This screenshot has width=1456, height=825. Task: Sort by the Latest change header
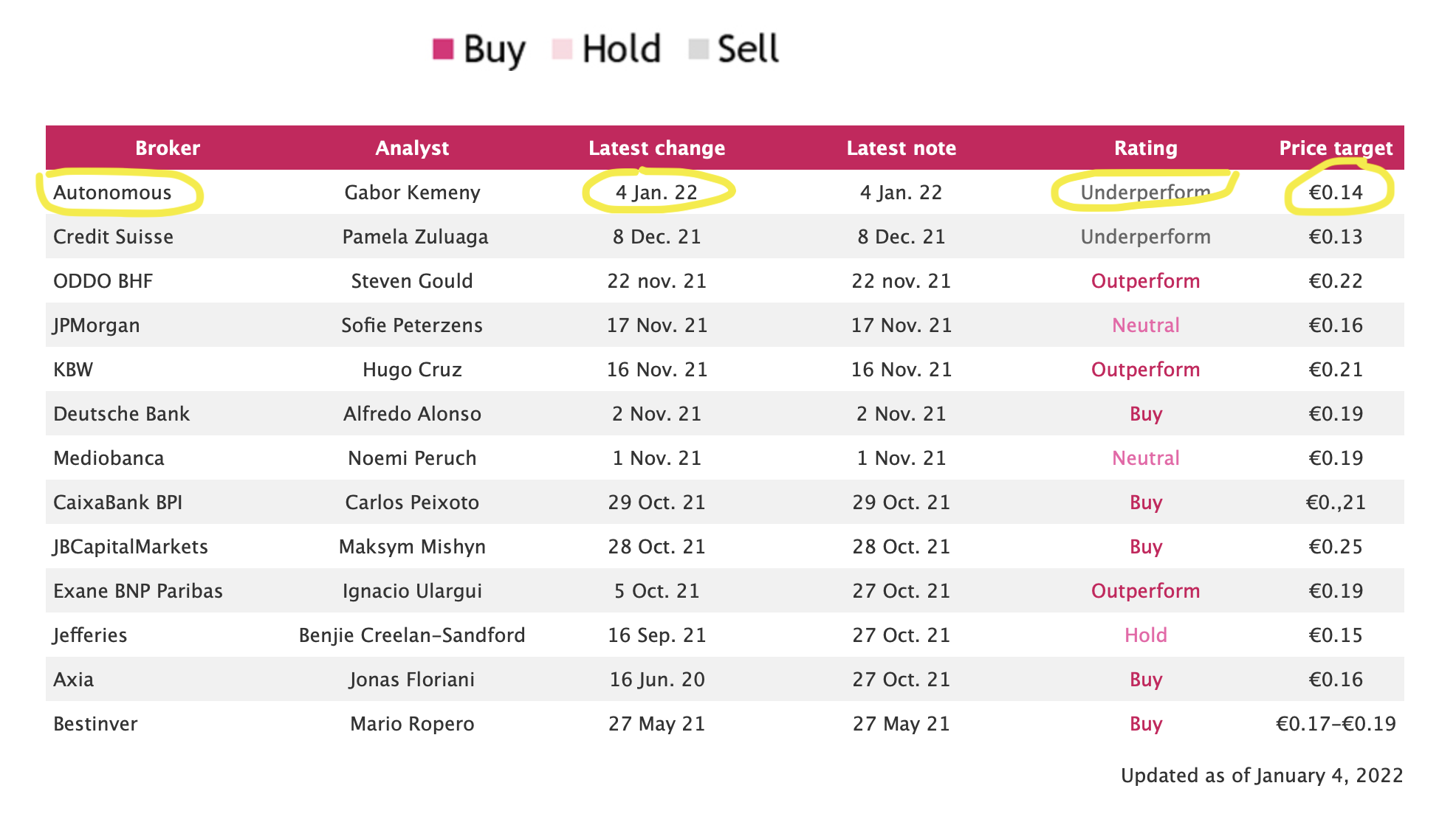(656, 148)
